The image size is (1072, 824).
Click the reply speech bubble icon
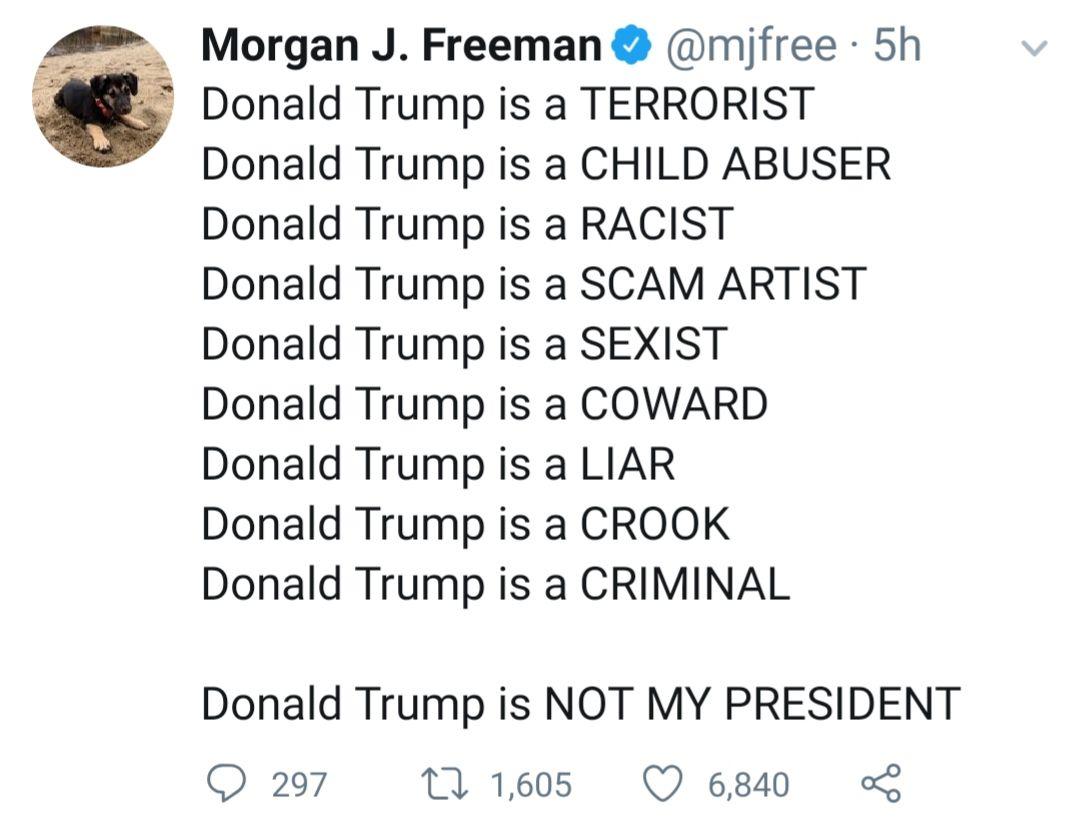[229, 783]
